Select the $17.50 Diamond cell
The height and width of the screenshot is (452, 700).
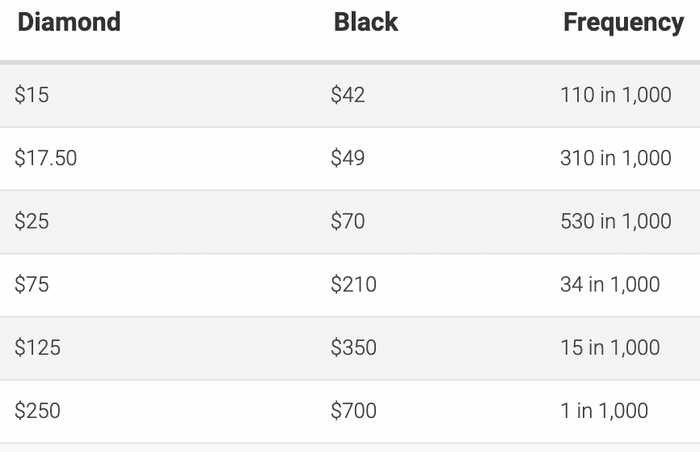46,158
